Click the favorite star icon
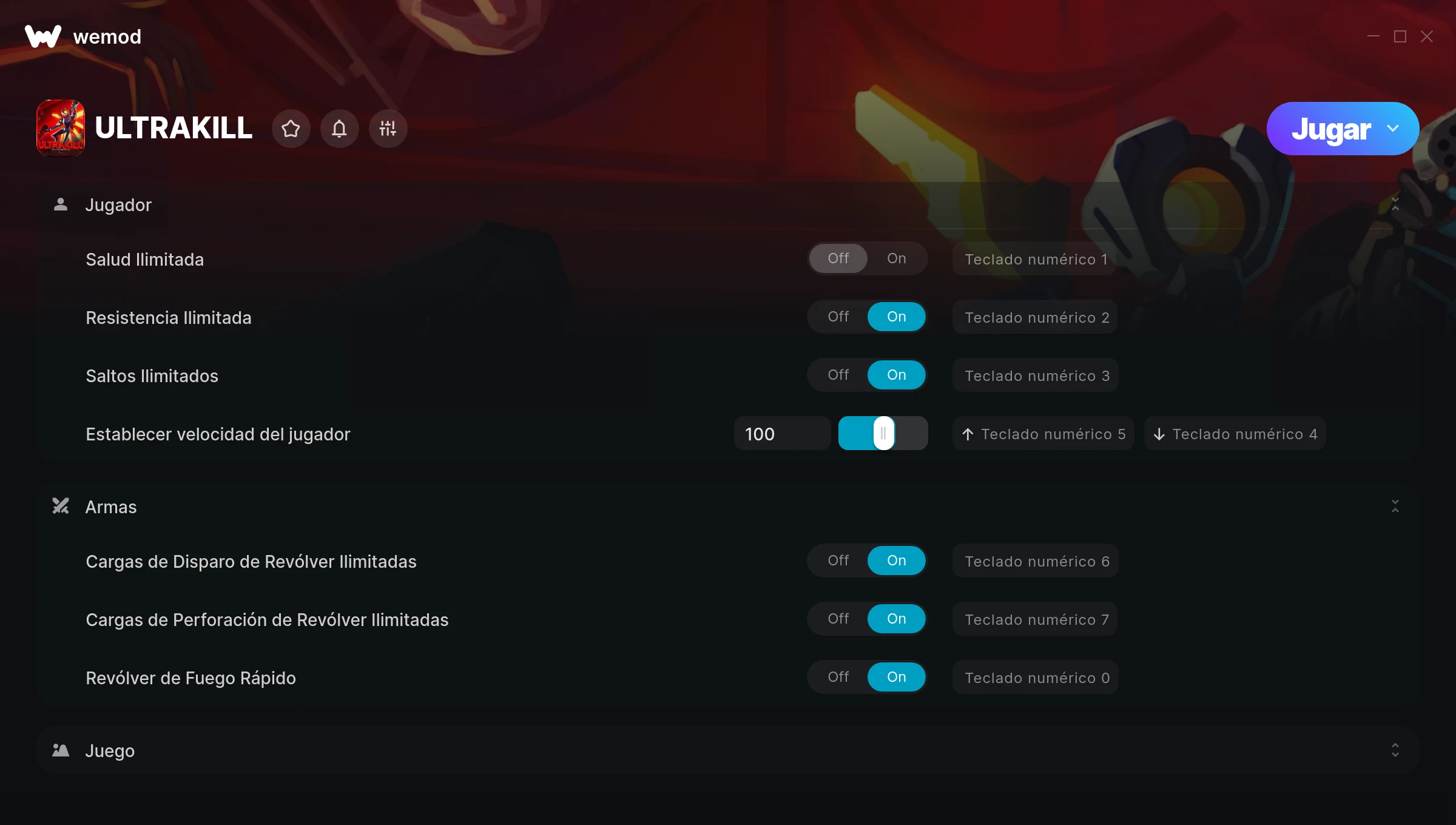The height and width of the screenshot is (825, 1456). 291,129
